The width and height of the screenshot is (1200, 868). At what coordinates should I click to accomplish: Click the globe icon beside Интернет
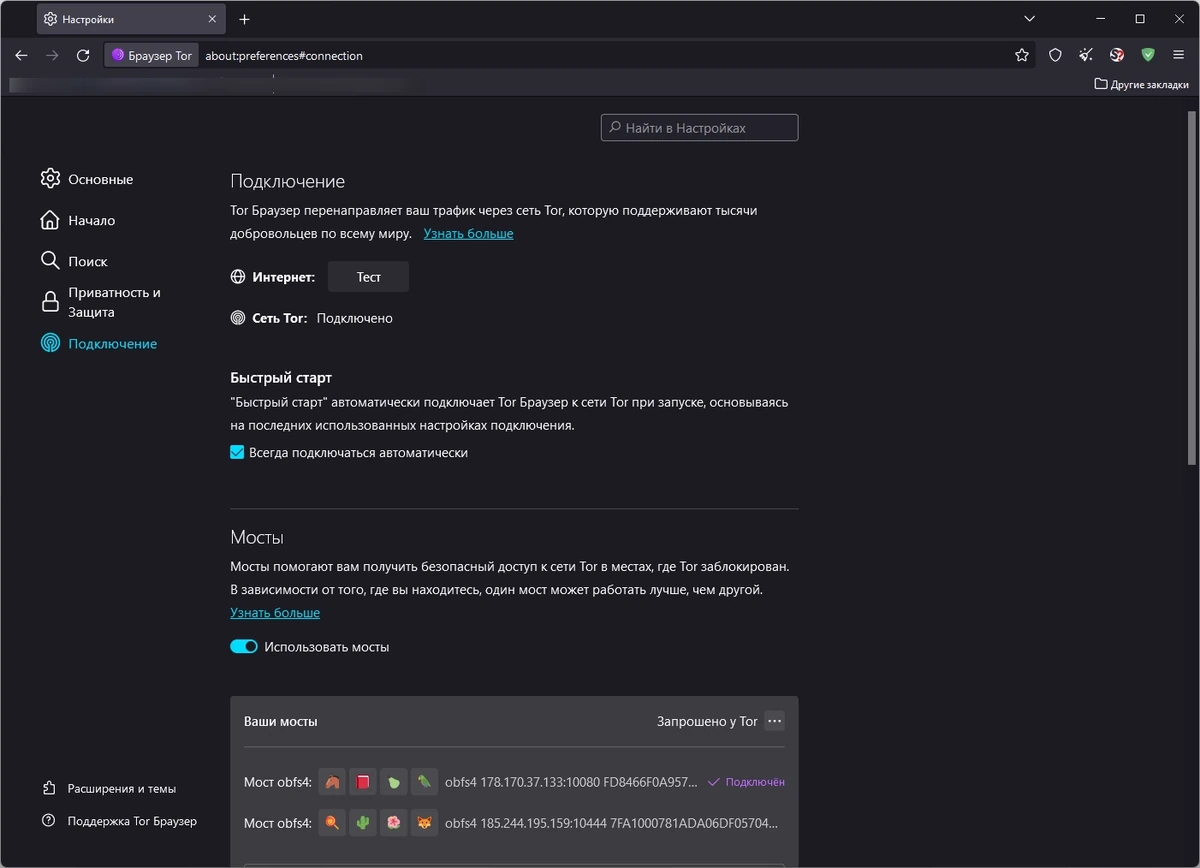[x=238, y=277]
